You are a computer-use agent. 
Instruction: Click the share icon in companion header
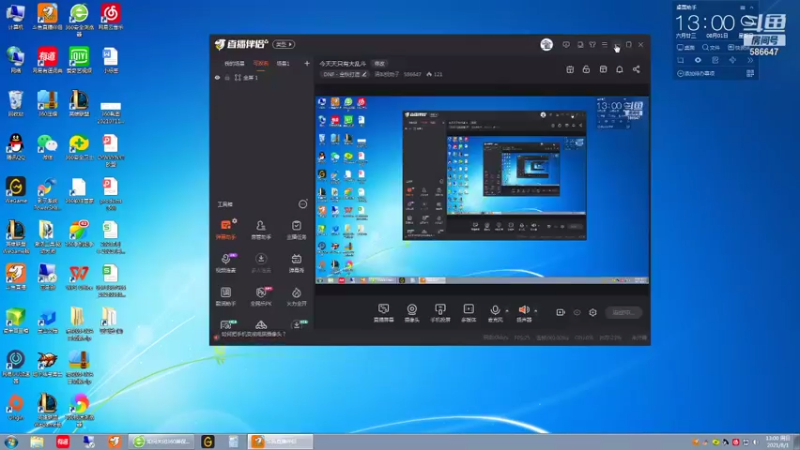point(636,69)
